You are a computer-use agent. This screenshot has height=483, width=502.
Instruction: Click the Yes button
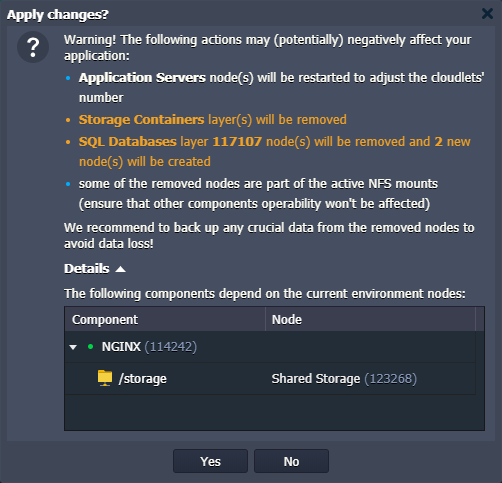click(210, 461)
